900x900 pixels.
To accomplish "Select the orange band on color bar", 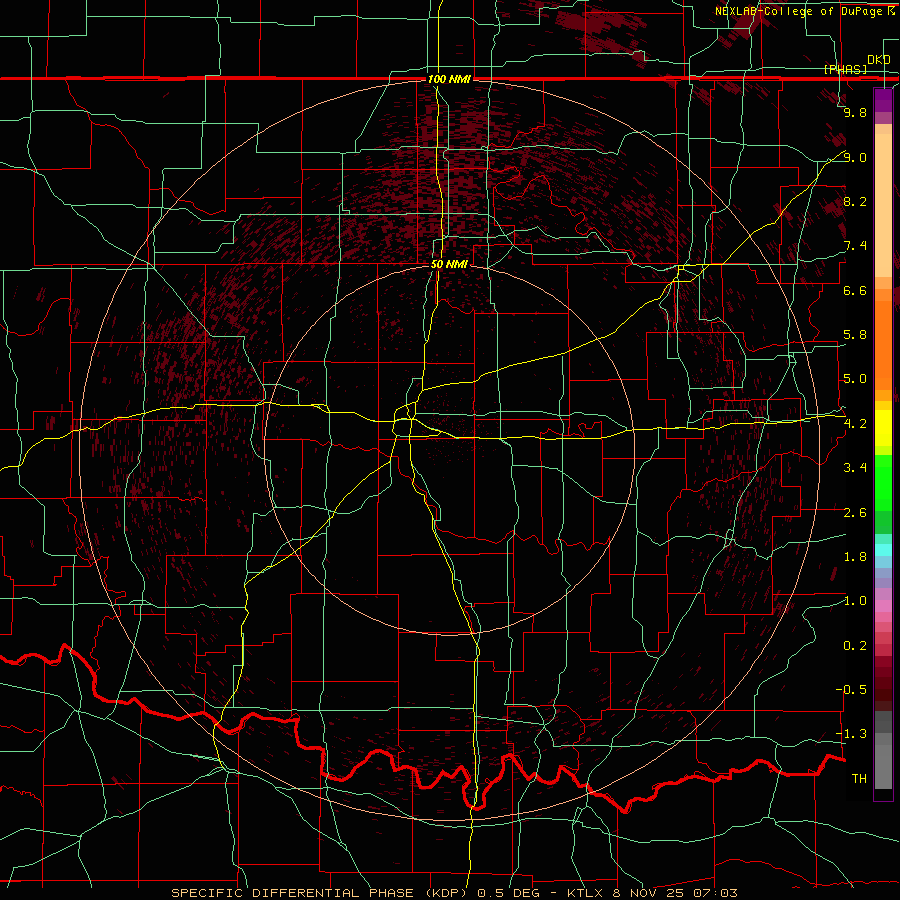I will [x=883, y=344].
